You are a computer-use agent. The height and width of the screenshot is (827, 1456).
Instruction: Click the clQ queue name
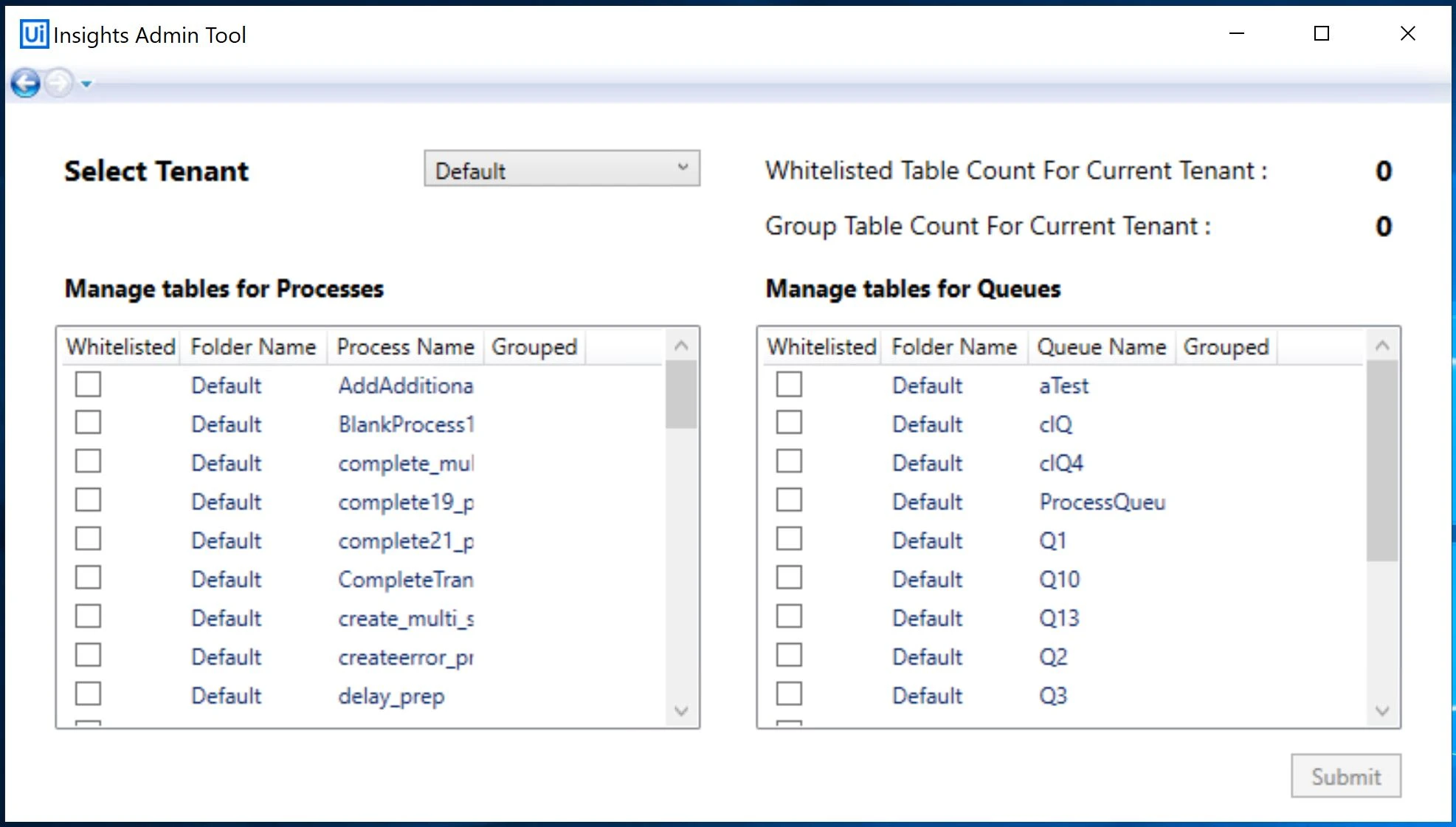[x=1055, y=425]
